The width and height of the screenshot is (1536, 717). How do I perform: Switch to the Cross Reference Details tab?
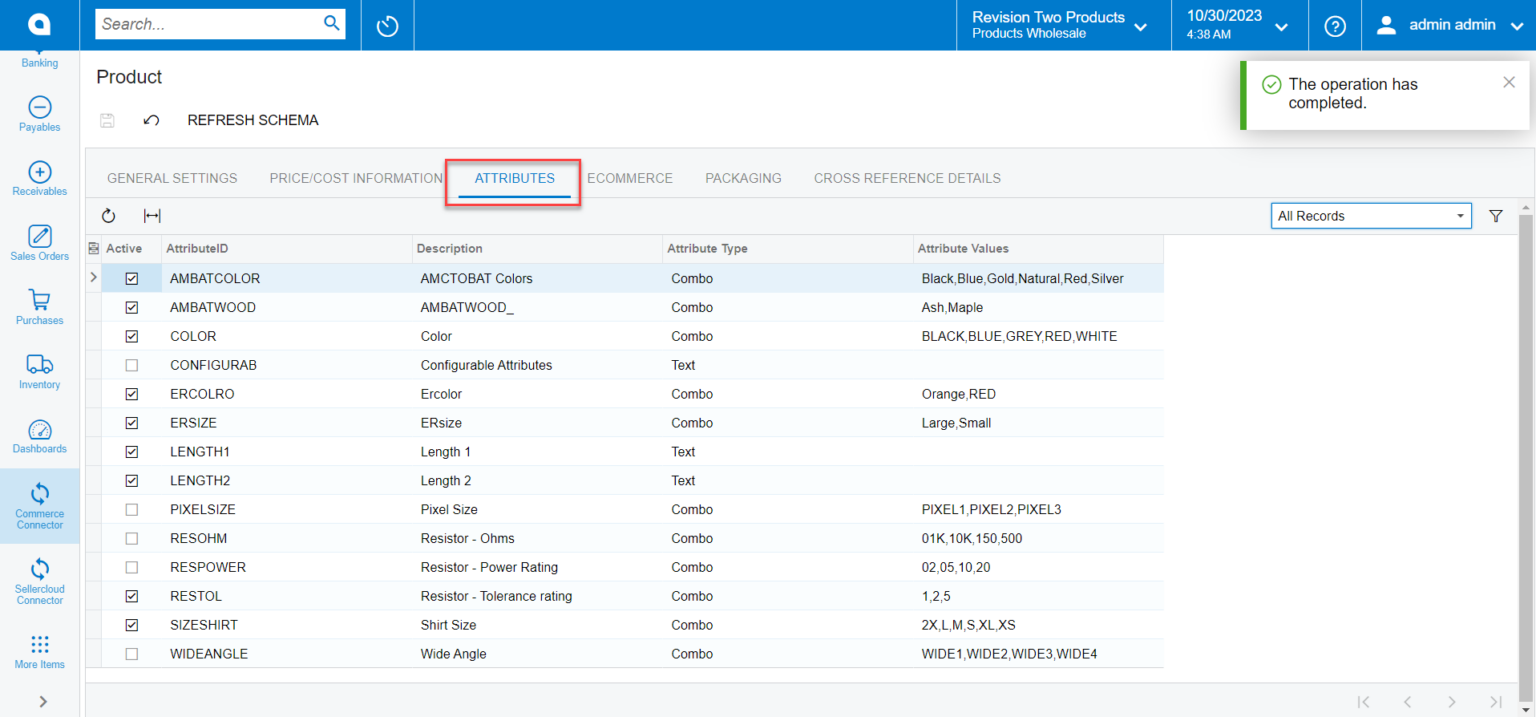click(x=907, y=178)
